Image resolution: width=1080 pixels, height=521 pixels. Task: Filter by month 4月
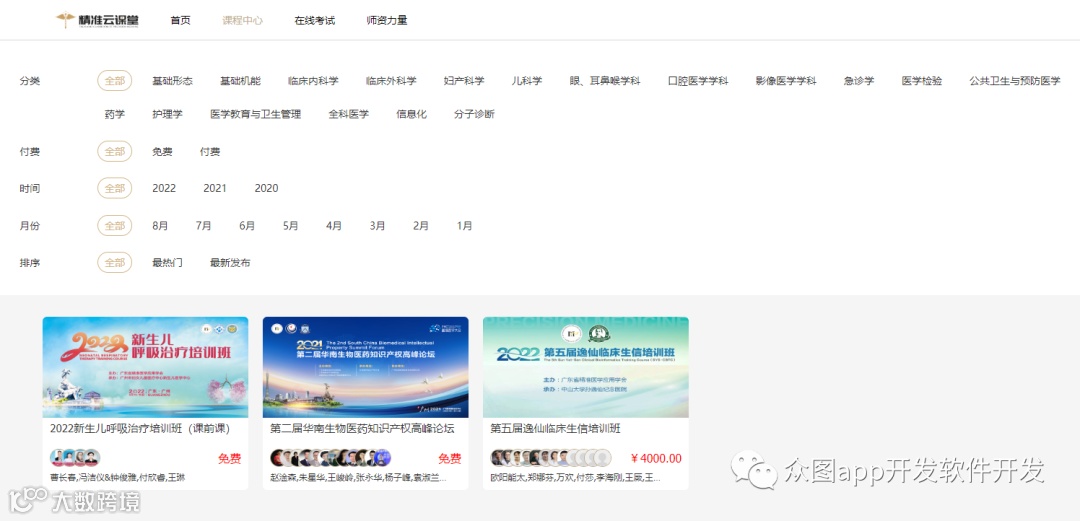coord(333,225)
